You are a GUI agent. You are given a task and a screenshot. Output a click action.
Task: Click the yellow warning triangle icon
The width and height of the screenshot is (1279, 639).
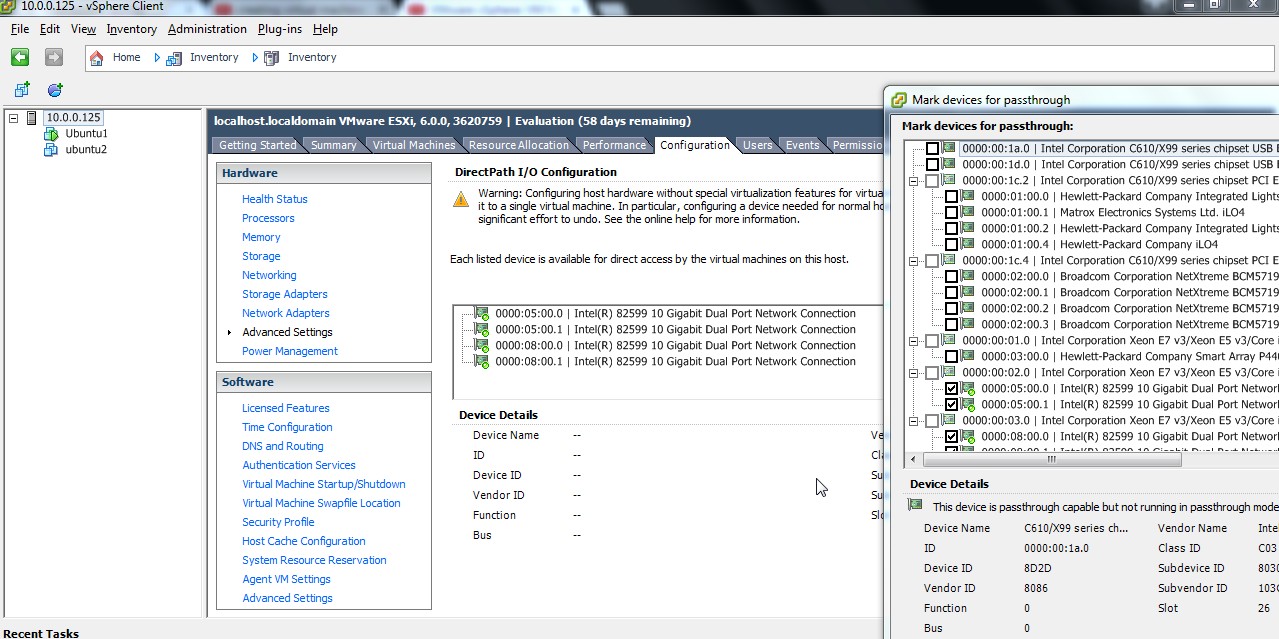coord(460,199)
